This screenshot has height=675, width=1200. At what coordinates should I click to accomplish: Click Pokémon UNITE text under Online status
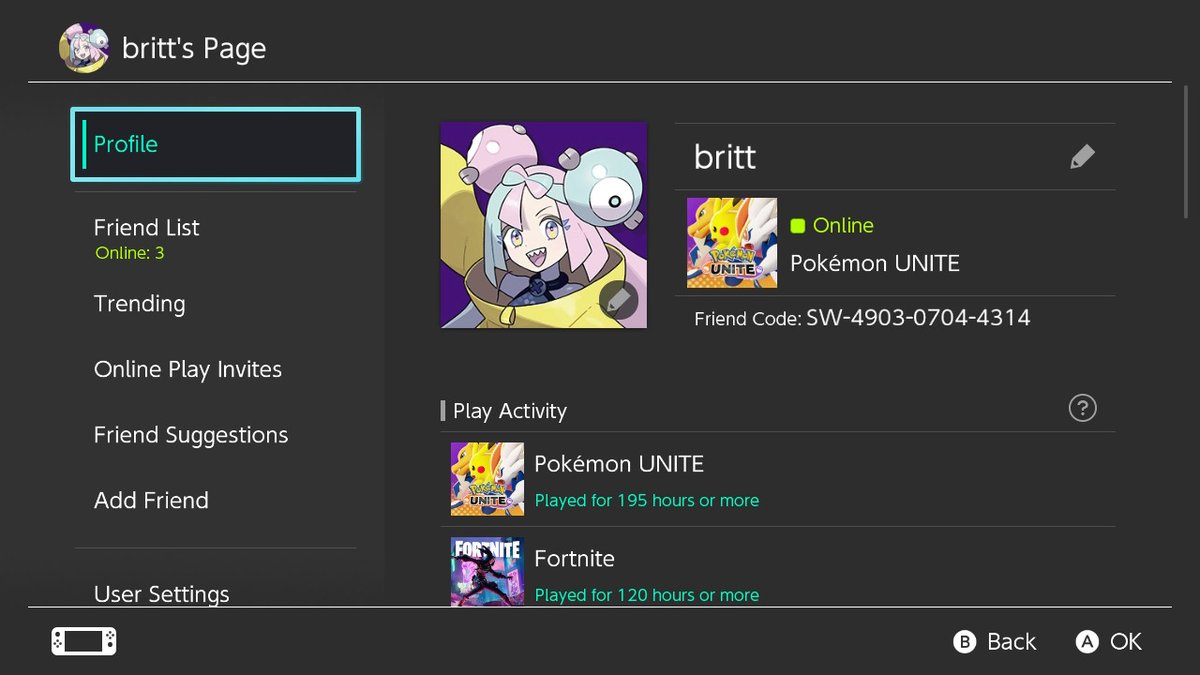click(x=875, y=263)
